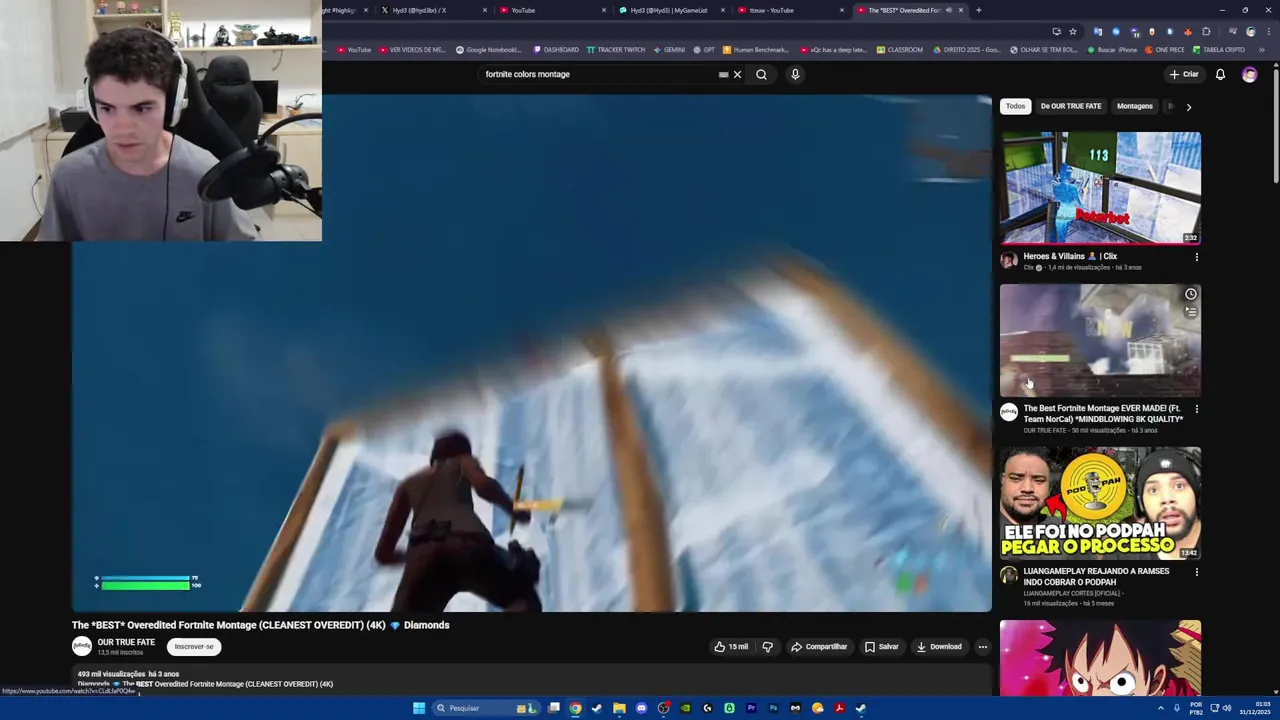Open the OUR TRUE FATE channel name link

click(126, 642)
